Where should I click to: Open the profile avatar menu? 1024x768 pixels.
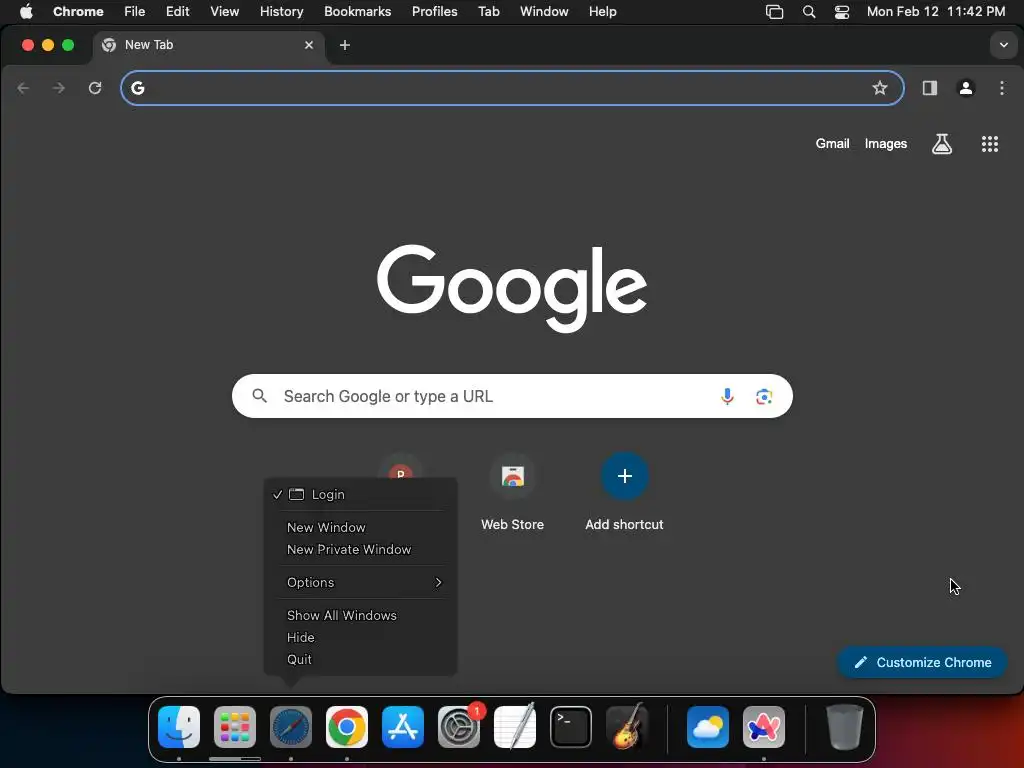tap(966, 88)
